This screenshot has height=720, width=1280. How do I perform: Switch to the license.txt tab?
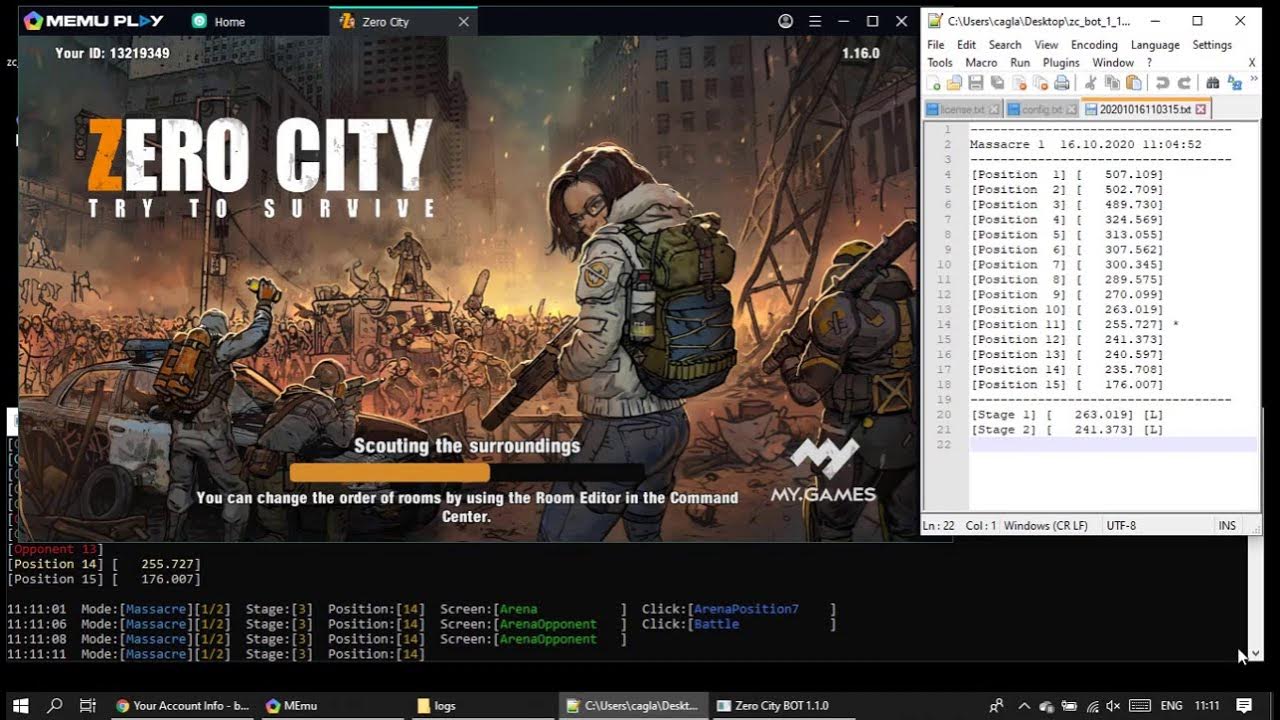(x=963, y=109)
